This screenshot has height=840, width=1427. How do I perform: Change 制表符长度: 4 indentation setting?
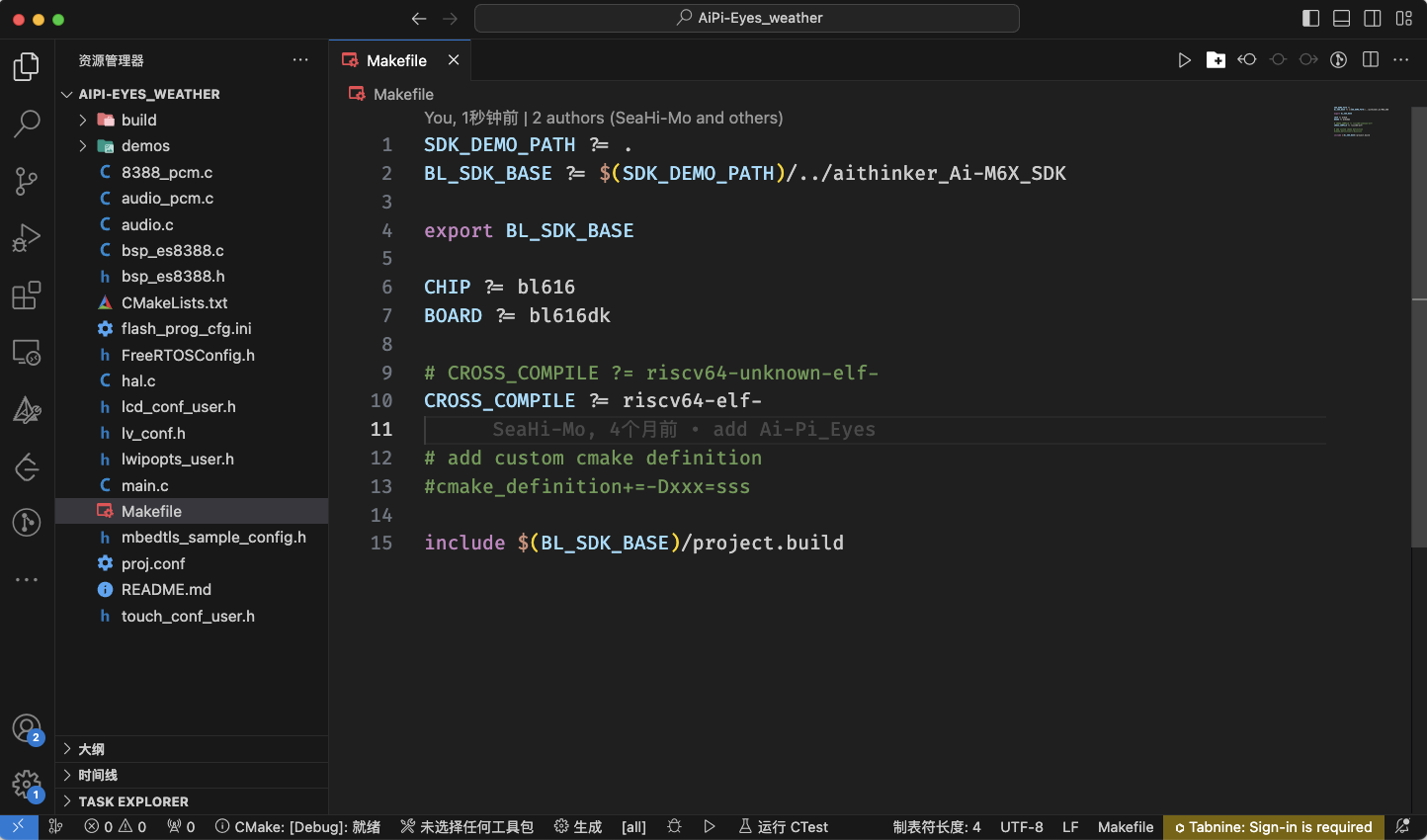coord(937,827)
